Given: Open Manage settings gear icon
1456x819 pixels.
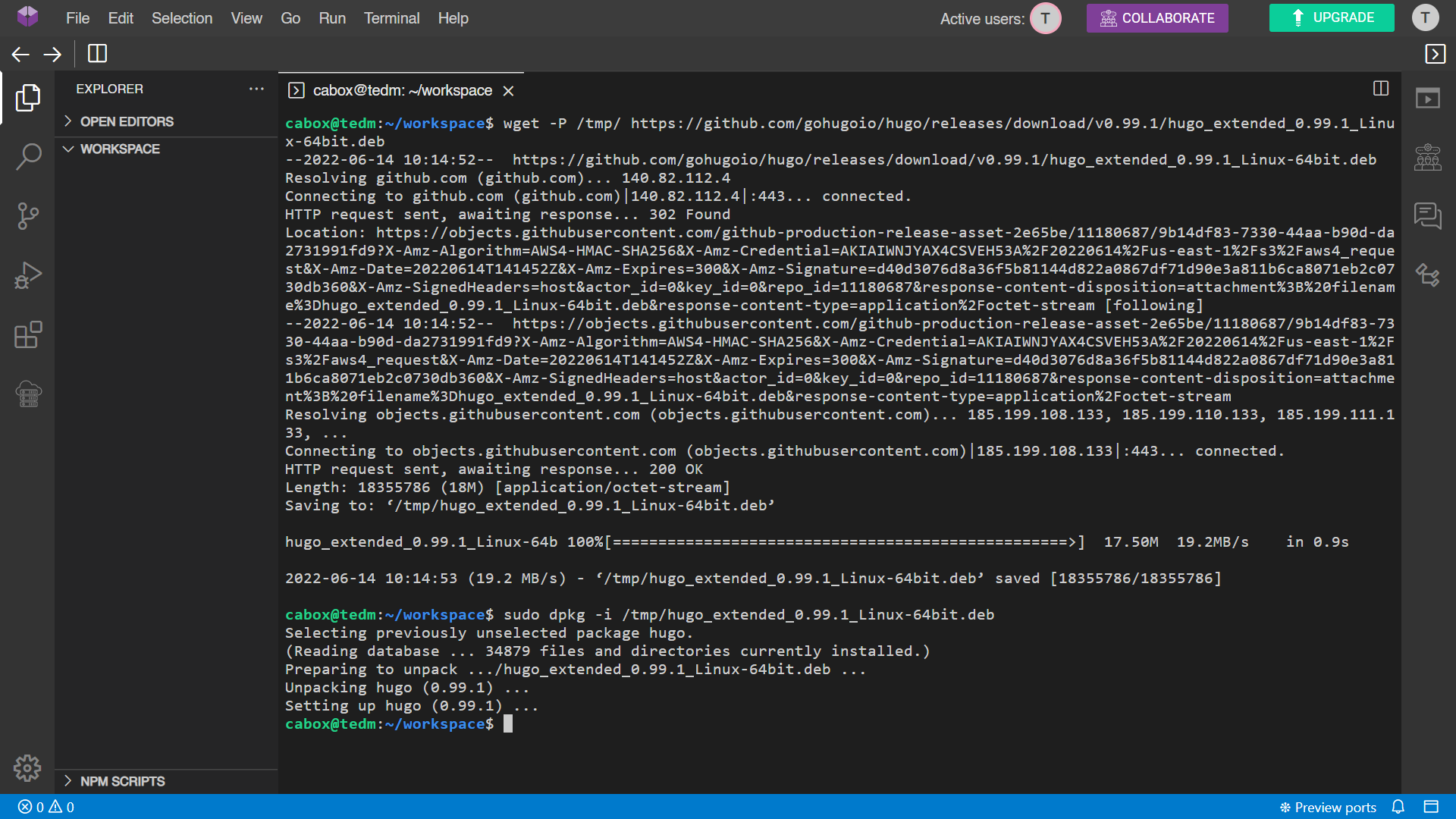Looking at the screenshot, I should pos(27,768).
